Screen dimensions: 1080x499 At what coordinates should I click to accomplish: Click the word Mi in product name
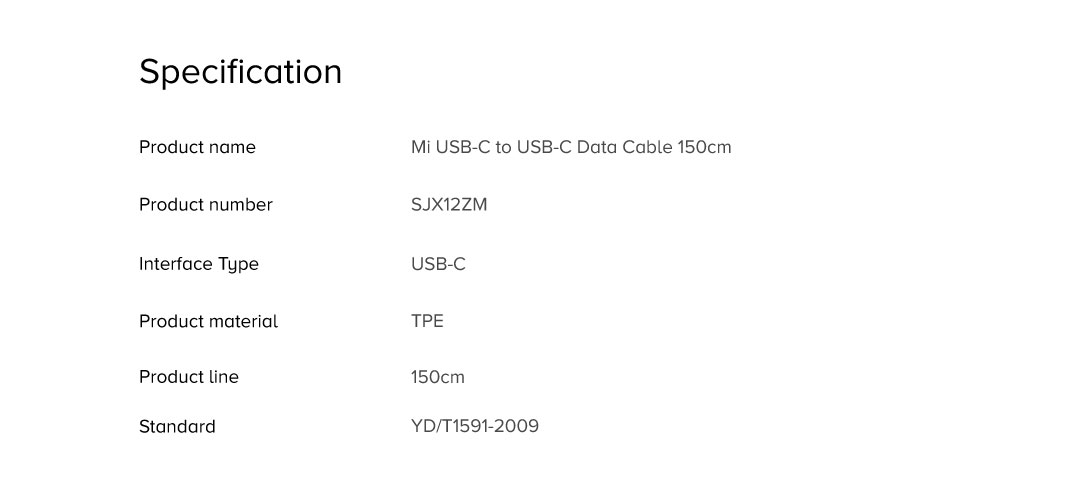420,147
